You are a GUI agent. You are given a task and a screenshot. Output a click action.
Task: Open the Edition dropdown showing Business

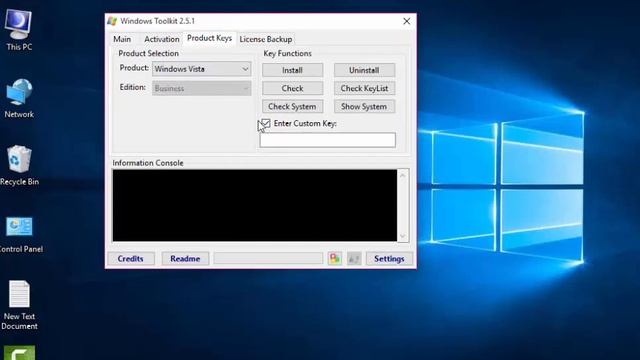click(202, 88)
